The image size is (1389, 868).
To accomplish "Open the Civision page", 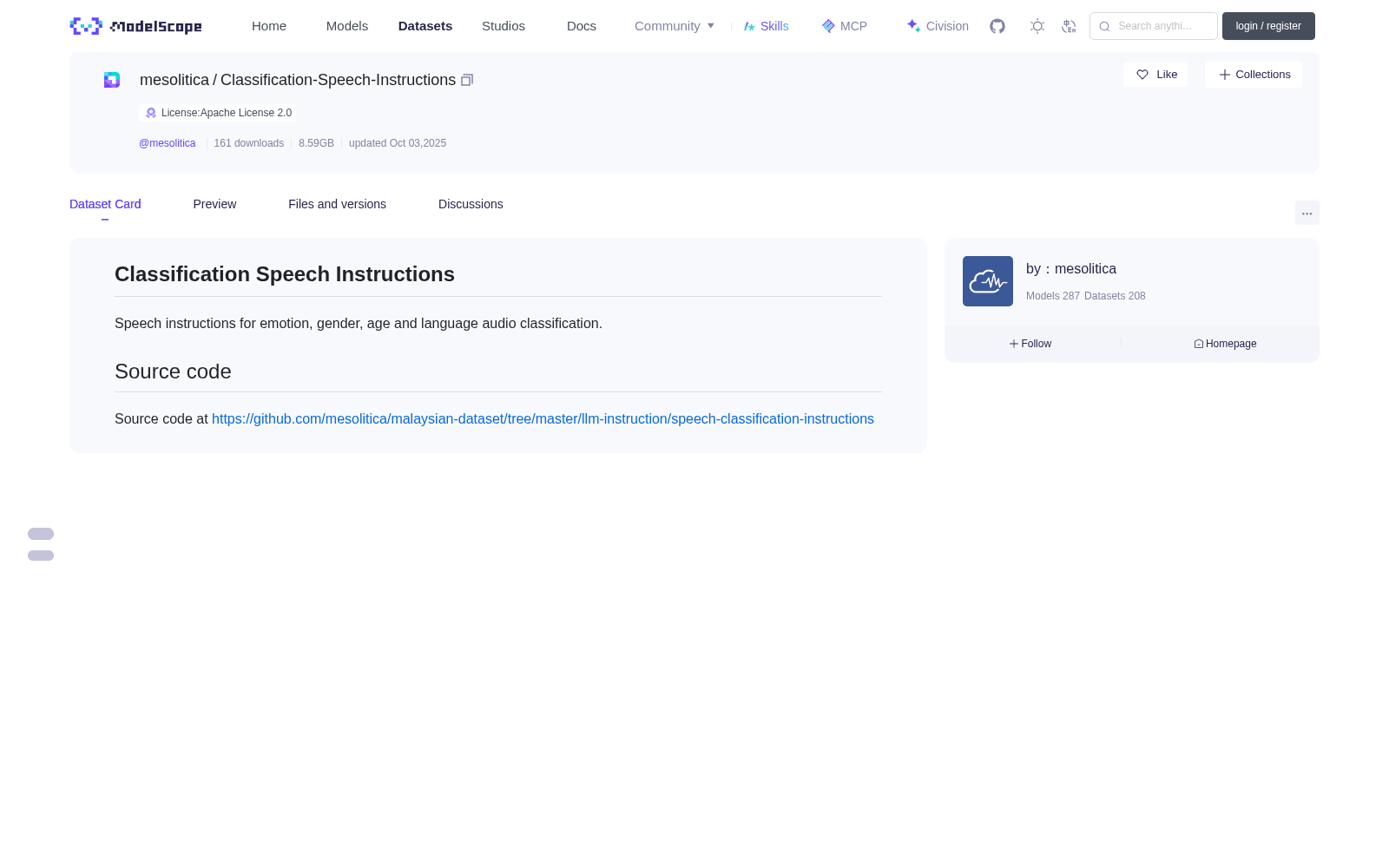I will 938,26.
